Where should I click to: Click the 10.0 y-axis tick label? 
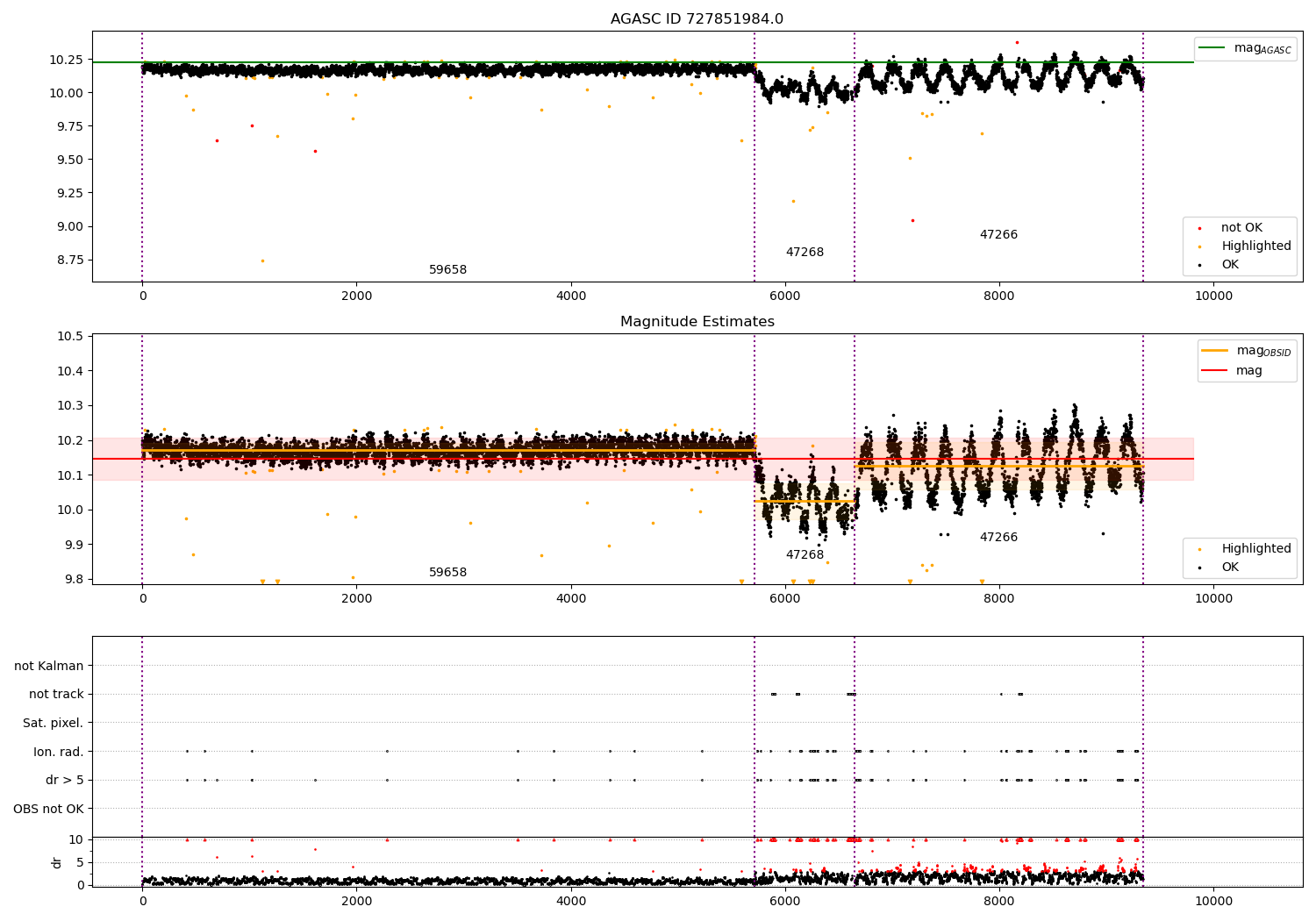70,510
